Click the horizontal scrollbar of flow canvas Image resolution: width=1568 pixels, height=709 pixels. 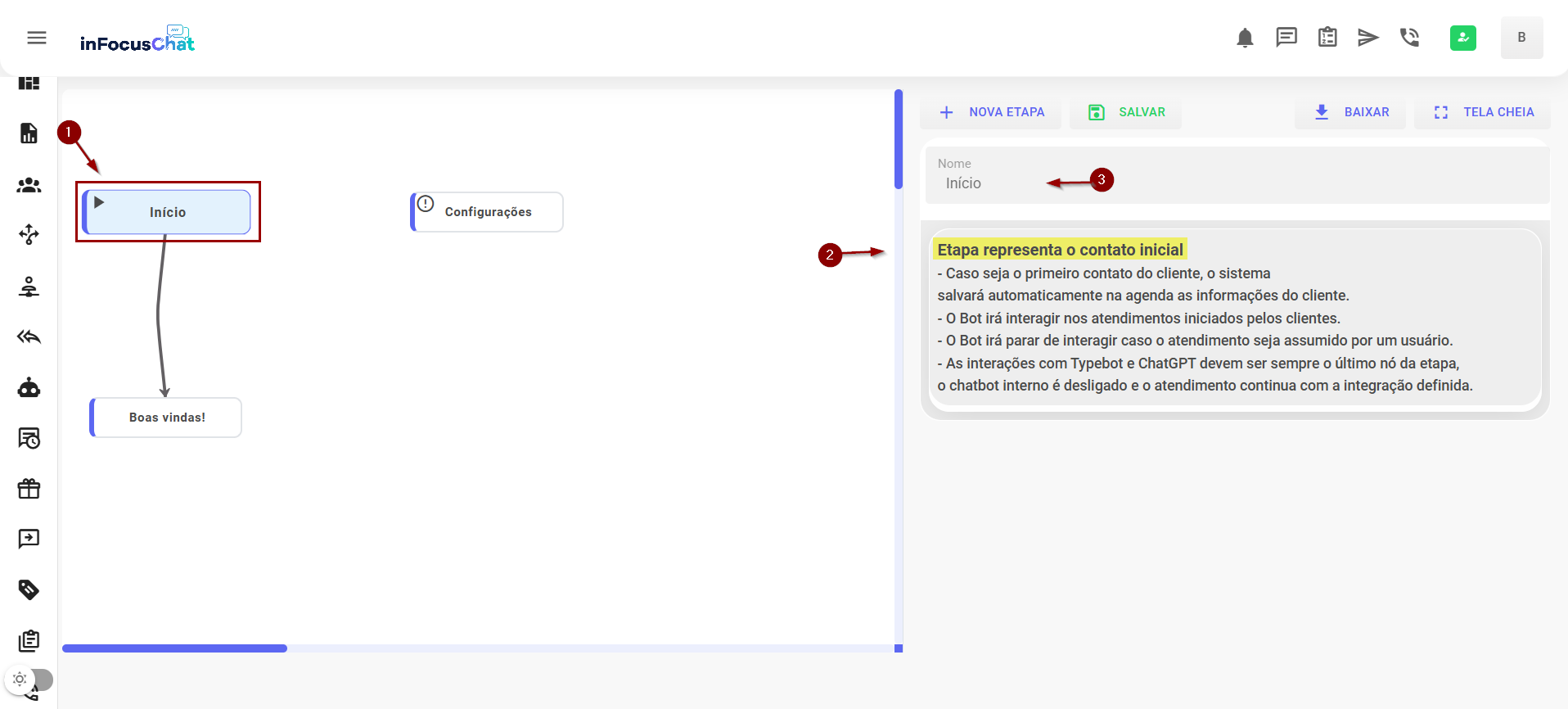click(175, 648)
